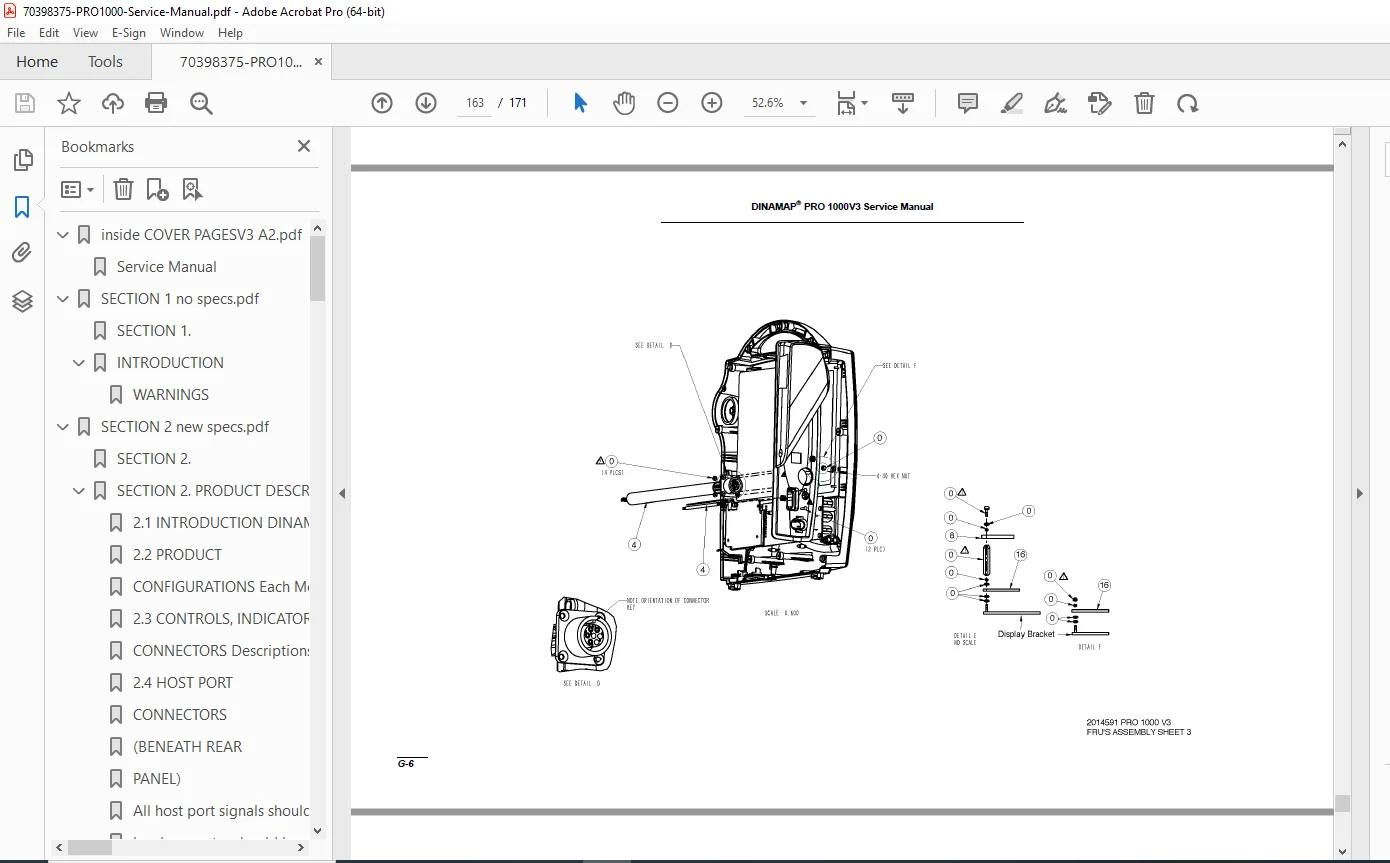
Task: Open the View menu
Action: click(86, 32)
